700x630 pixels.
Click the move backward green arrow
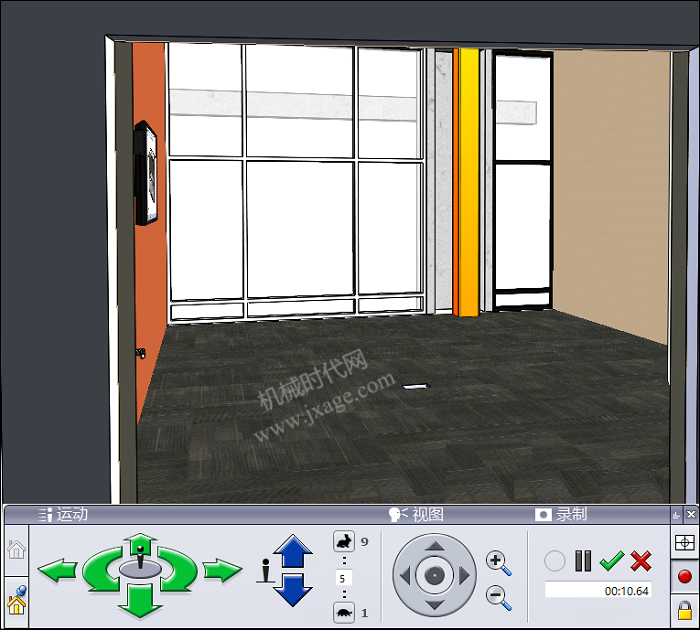pos(140,602)
